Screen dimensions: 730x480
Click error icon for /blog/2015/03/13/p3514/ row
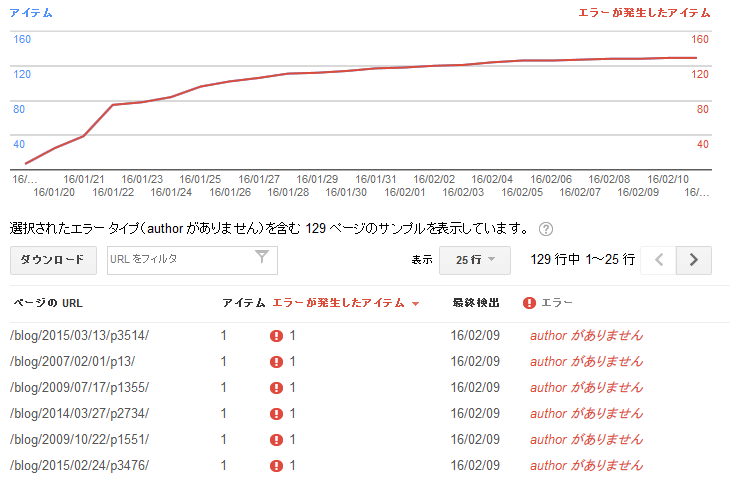tap(276, 336)
